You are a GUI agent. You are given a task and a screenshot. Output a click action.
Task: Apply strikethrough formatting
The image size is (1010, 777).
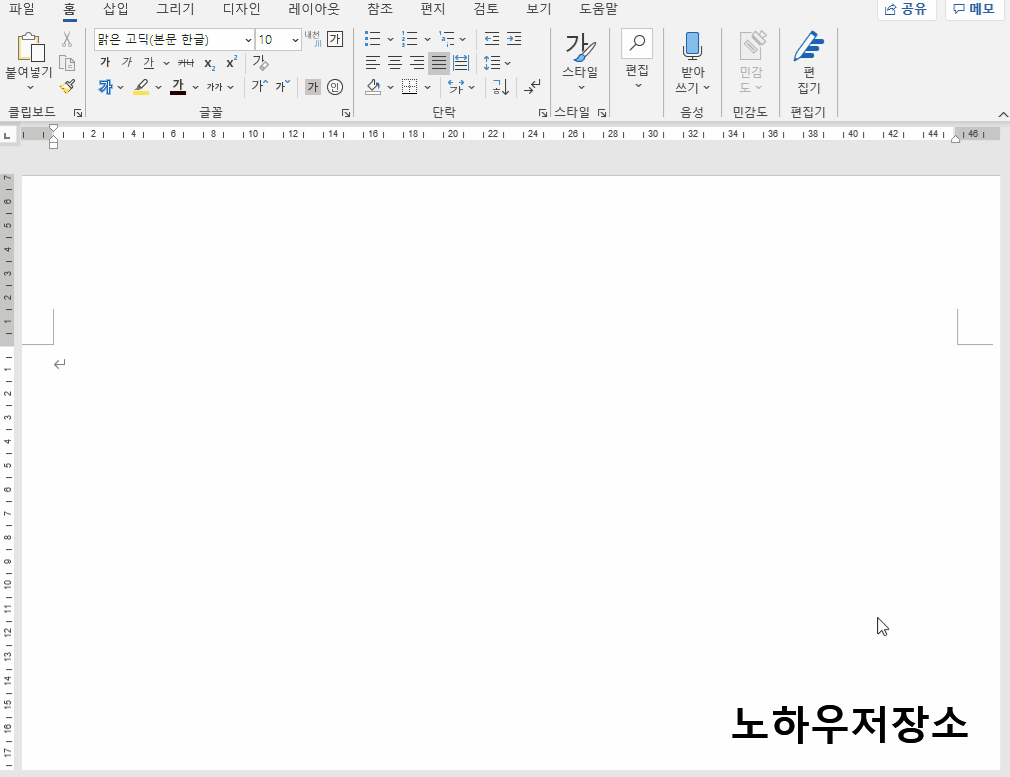pyautogui.click(x=186, y=62)
